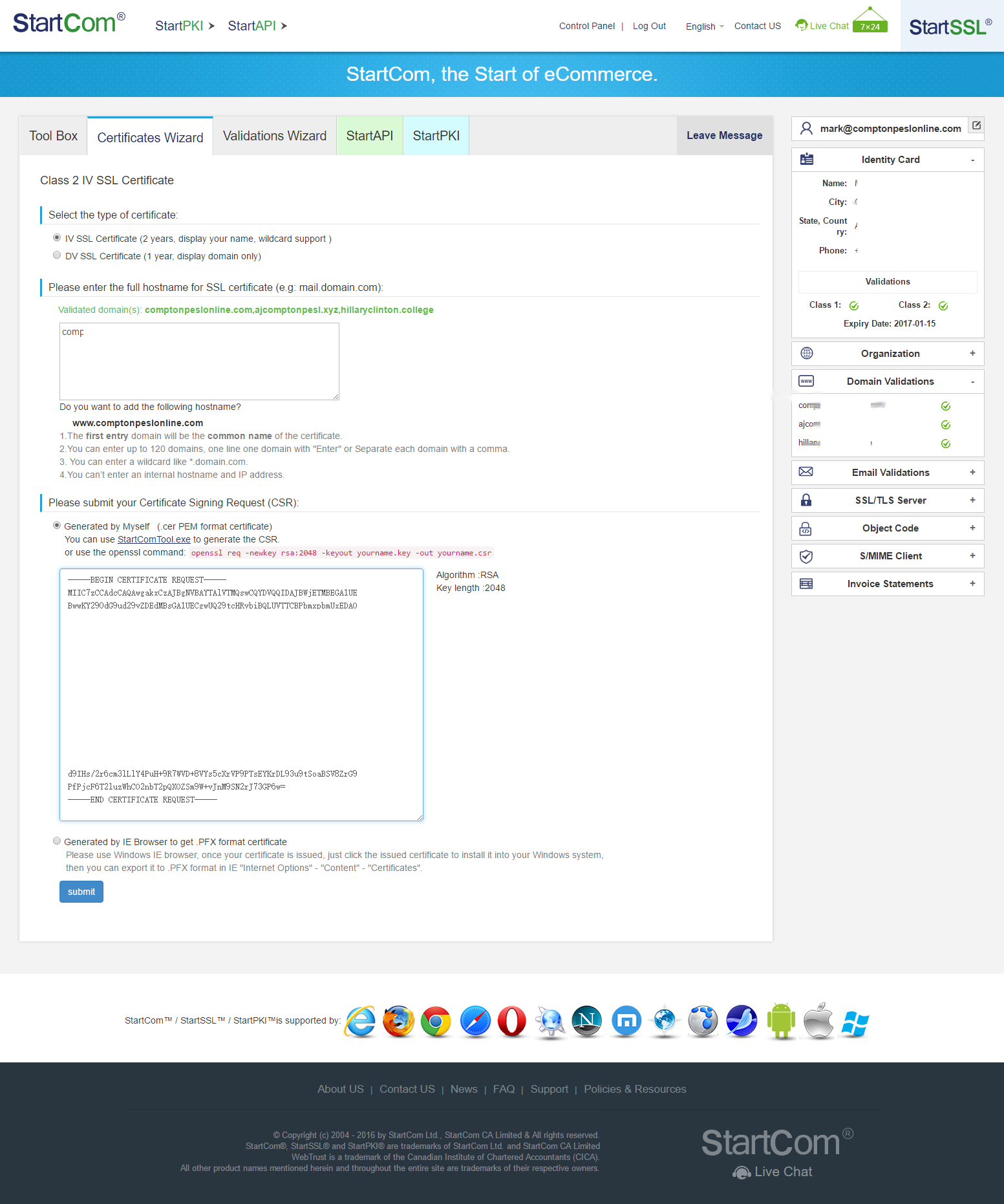
Task: Click the Log Out link
Action: 649,26
